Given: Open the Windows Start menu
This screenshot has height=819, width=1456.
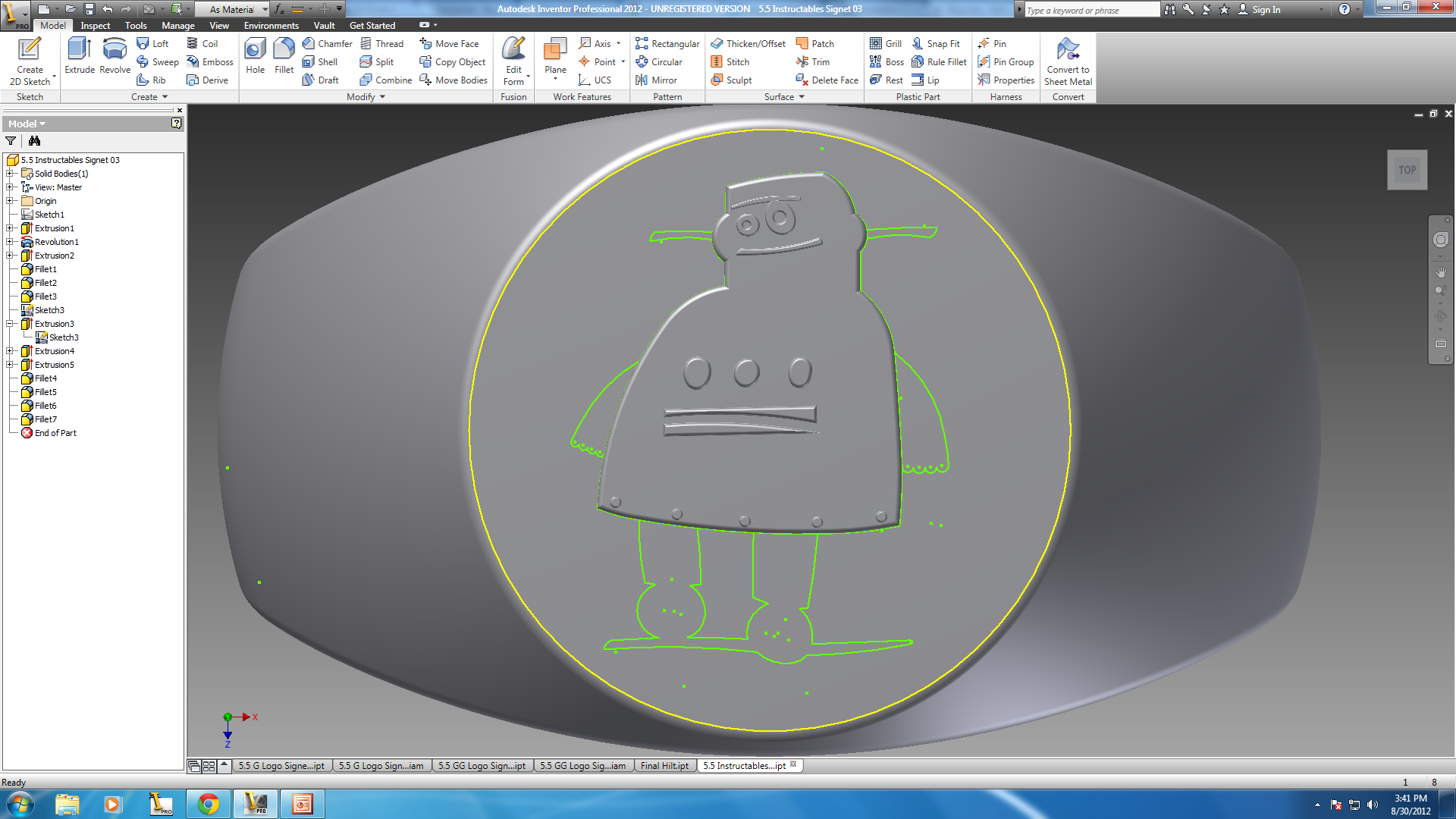Looking at the screenshot, I should click(20, 804).
